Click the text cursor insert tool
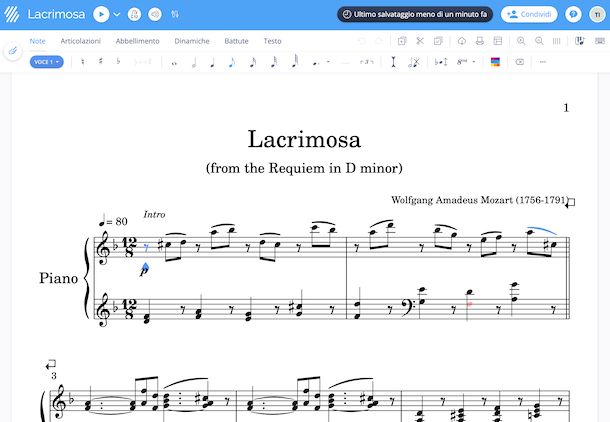The height and width of the screenshot is (422, 610). [394, 62]
